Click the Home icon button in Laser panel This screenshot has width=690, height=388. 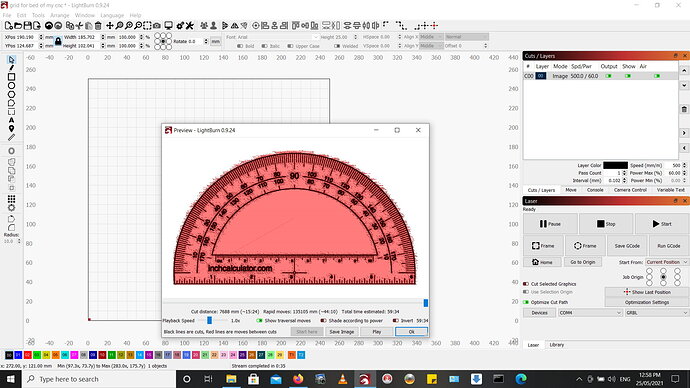point(542,262)
